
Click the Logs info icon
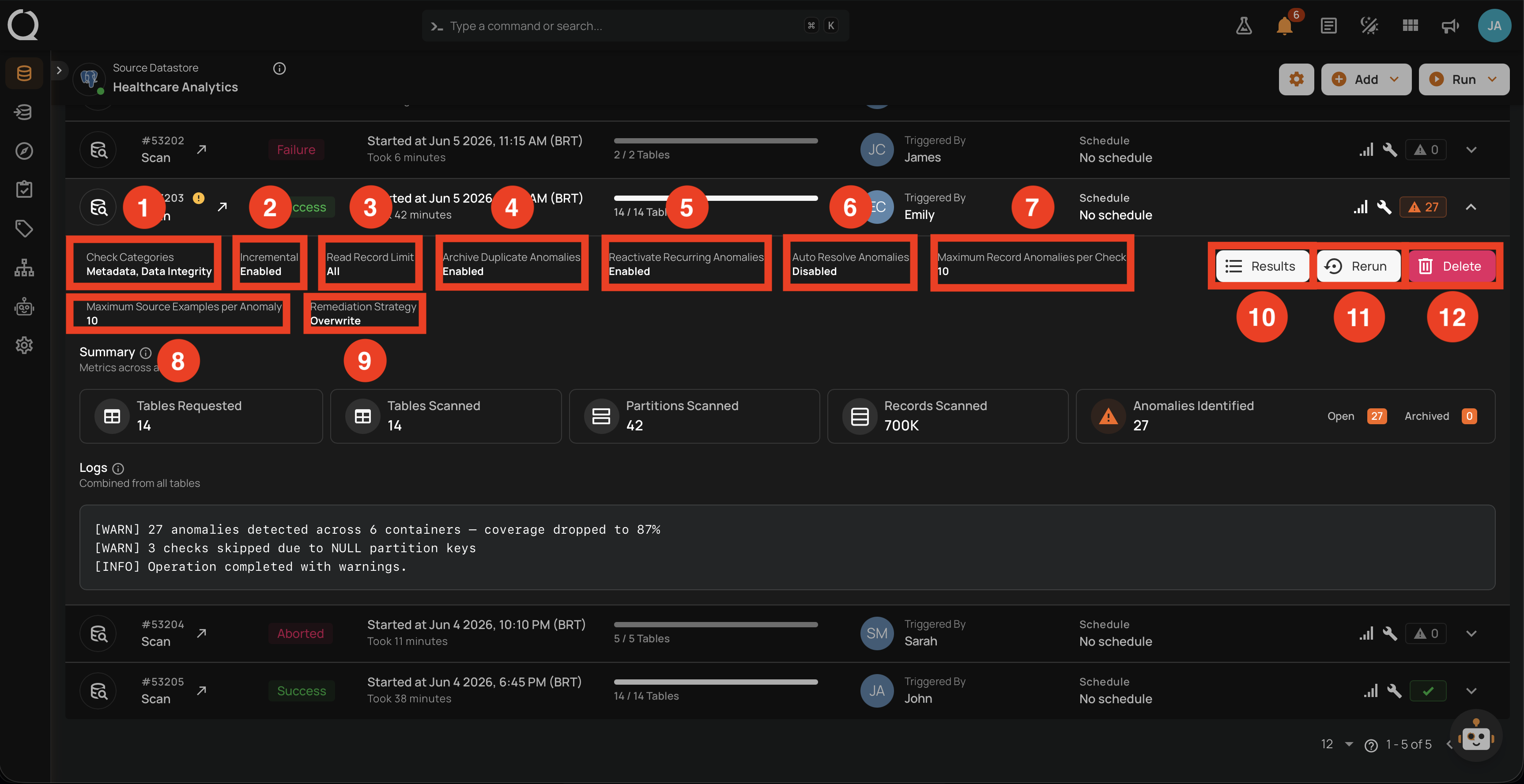(x=118, y=469)
